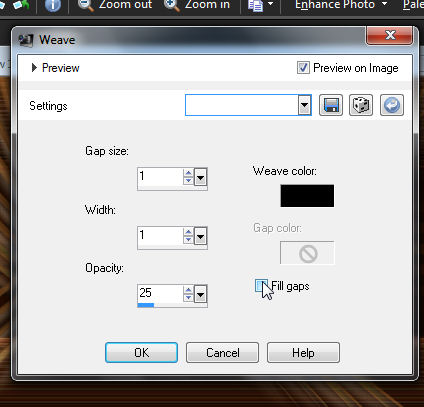The height and width of the screenshot is (407, 424).
Task: Open the Gap size slider dropdown arrow
Action: coord(200,177)
